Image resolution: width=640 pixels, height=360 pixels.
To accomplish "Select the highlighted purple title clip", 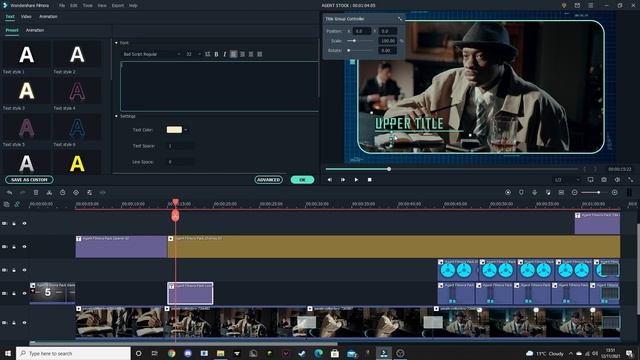I will [x=190, y=293].
